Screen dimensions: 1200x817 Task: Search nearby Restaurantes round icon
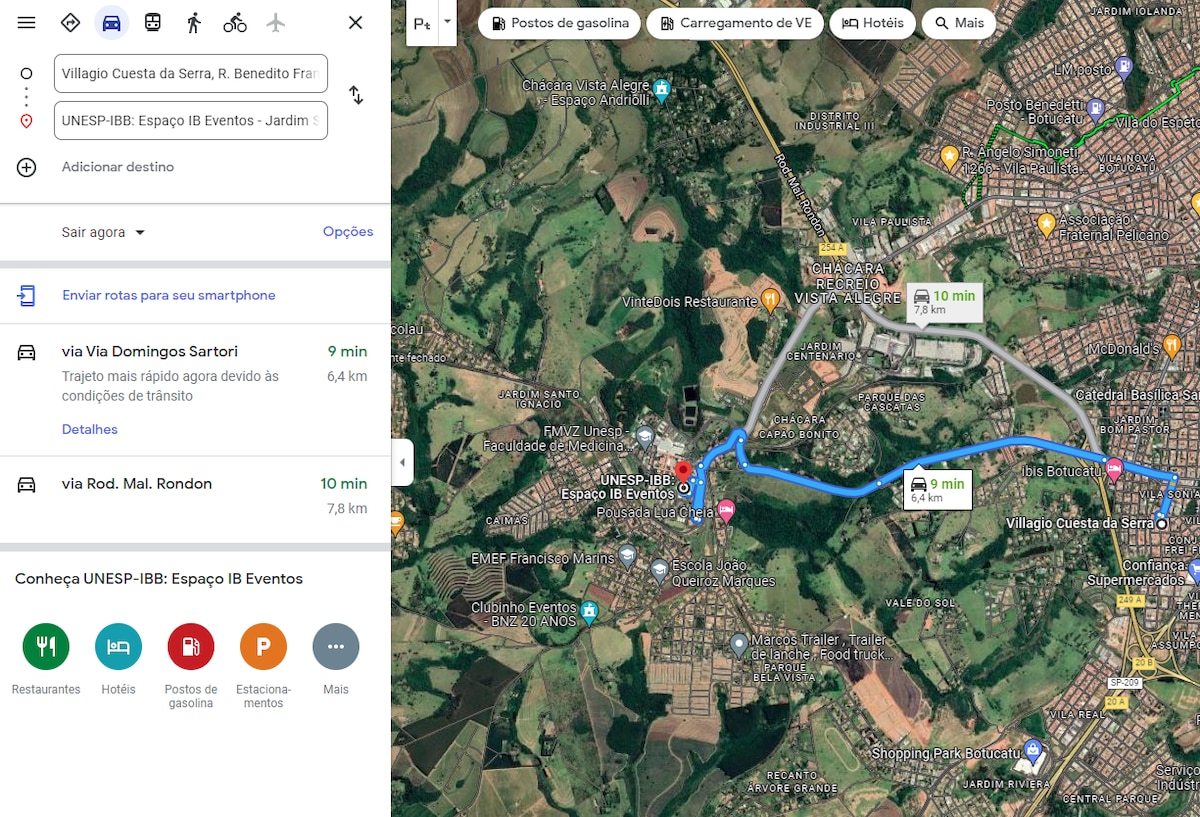click(x=46, y=646)
